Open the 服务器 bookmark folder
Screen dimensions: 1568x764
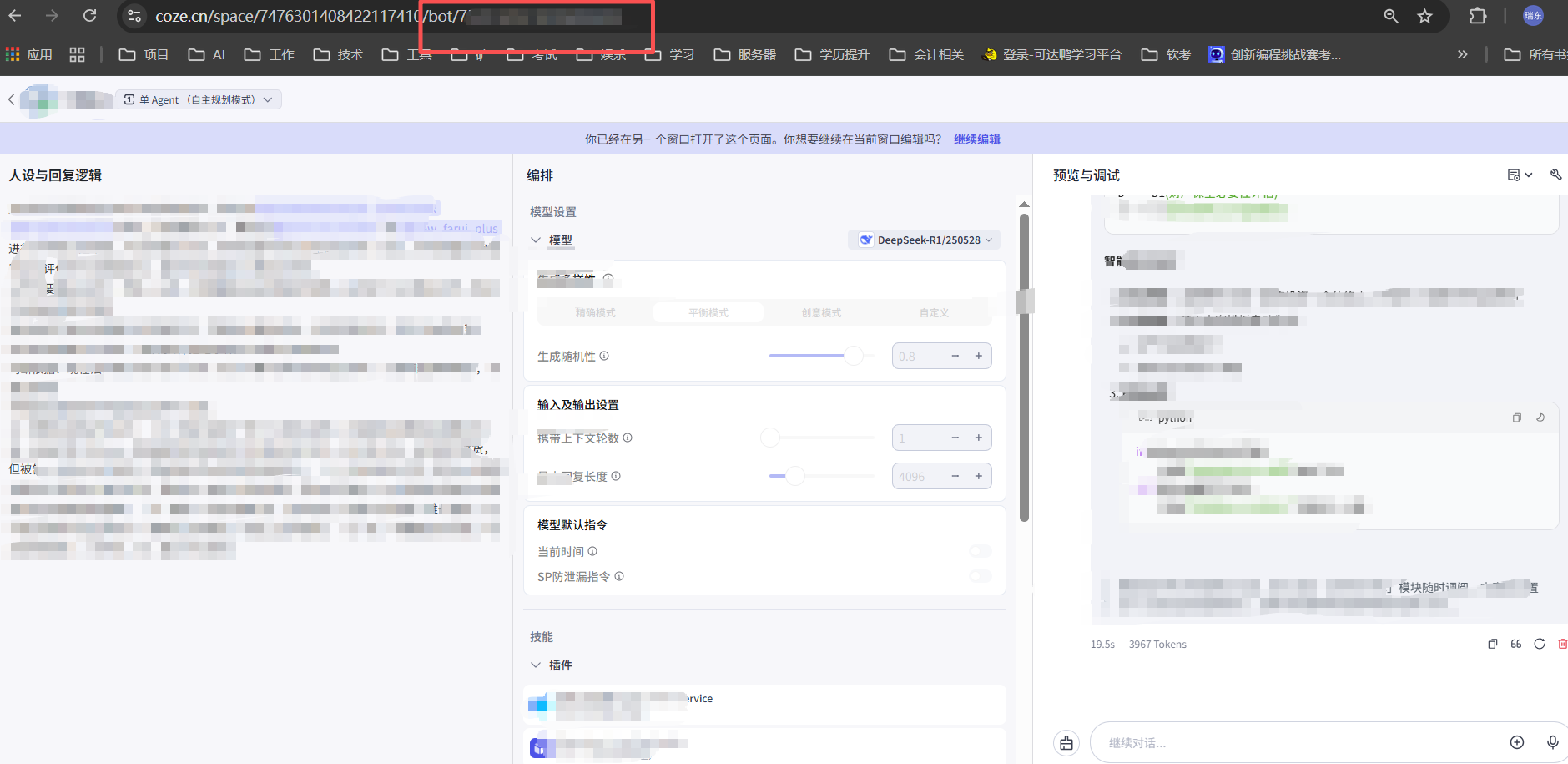click(x=744, y=54)
